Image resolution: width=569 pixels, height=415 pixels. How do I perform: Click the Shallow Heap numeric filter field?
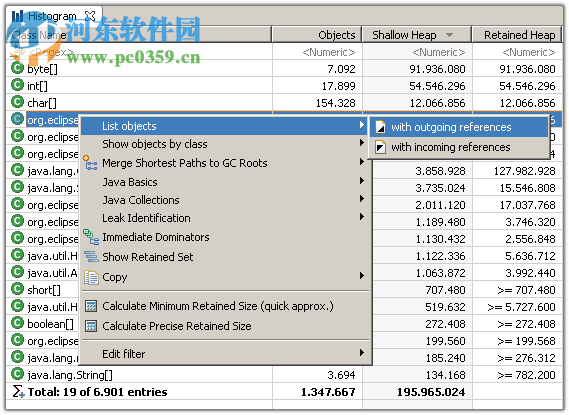pyautogui.click(x=417, y=52)
